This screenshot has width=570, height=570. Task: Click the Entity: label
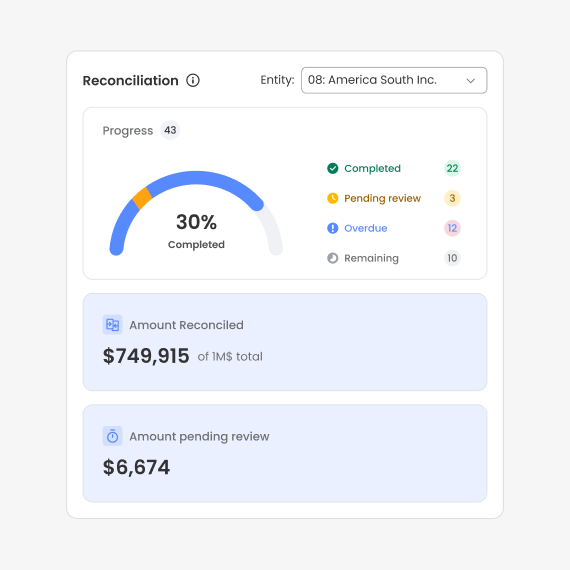(277, 80)
